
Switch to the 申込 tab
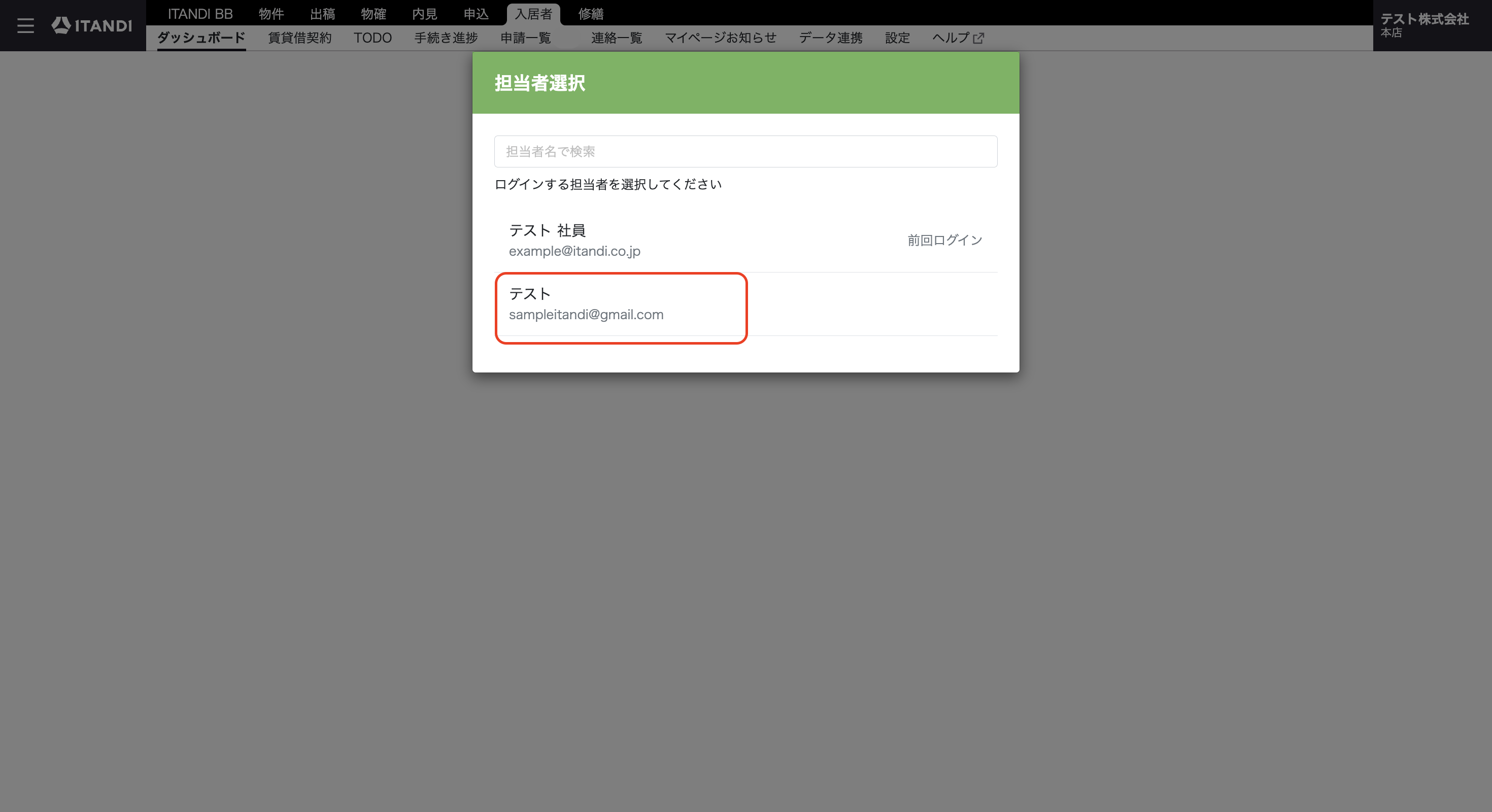476,14
